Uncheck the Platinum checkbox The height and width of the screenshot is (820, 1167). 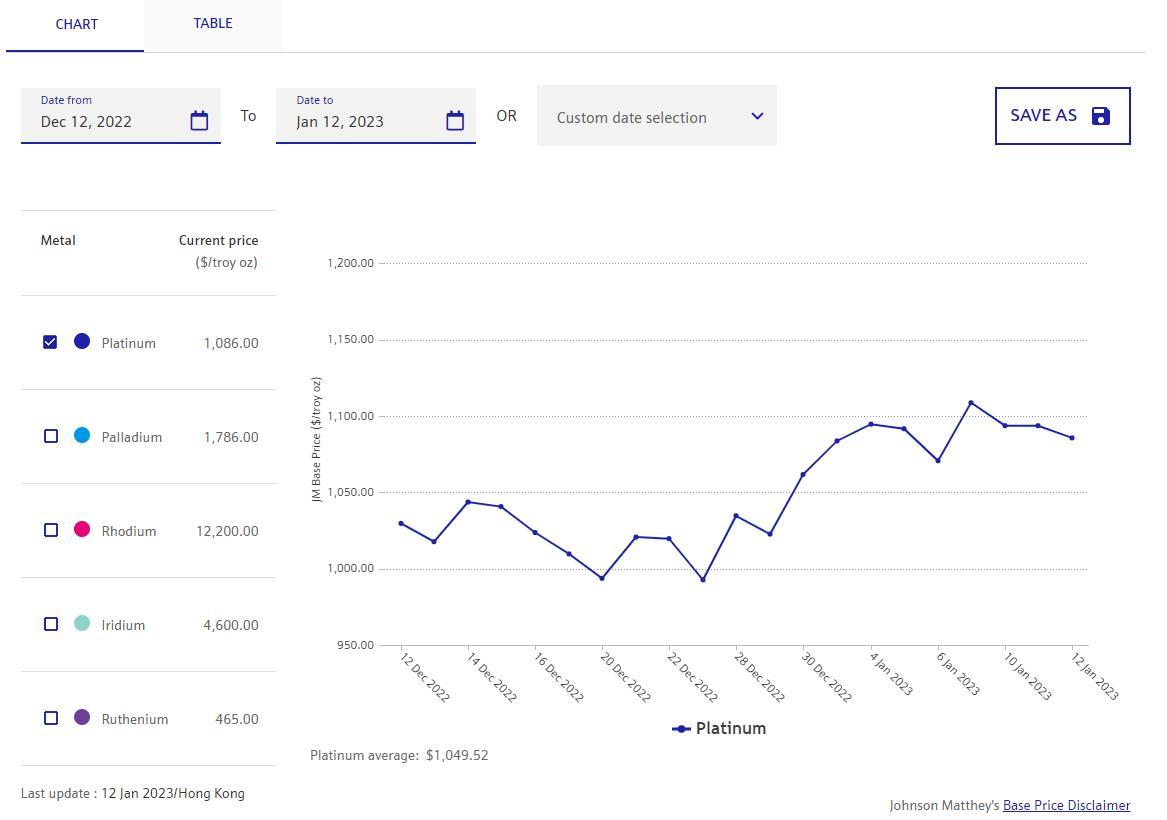pyautogui.click(x=51, y=342)
